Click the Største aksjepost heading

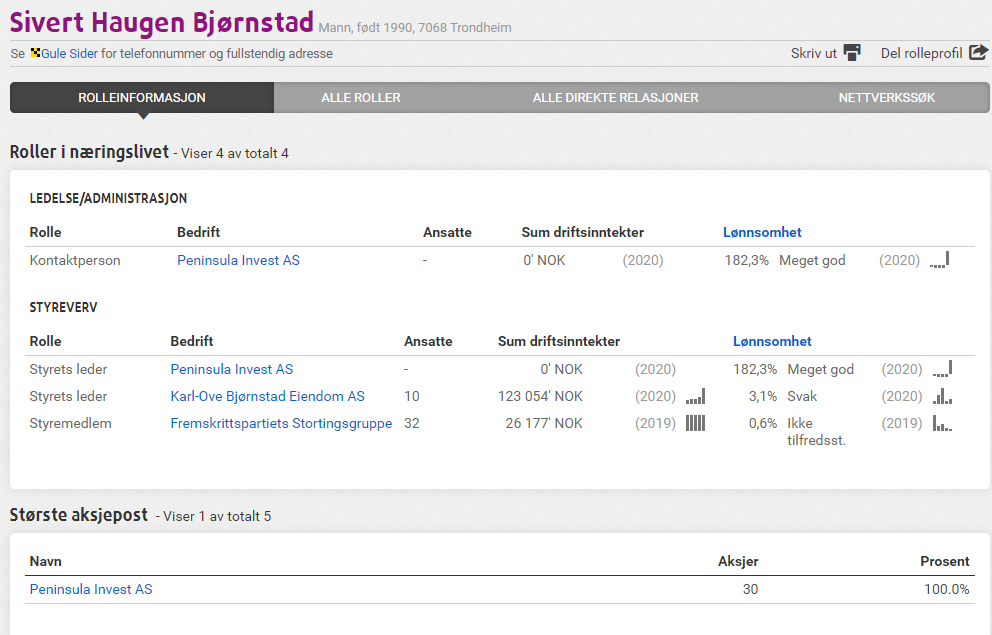point(78,515)
